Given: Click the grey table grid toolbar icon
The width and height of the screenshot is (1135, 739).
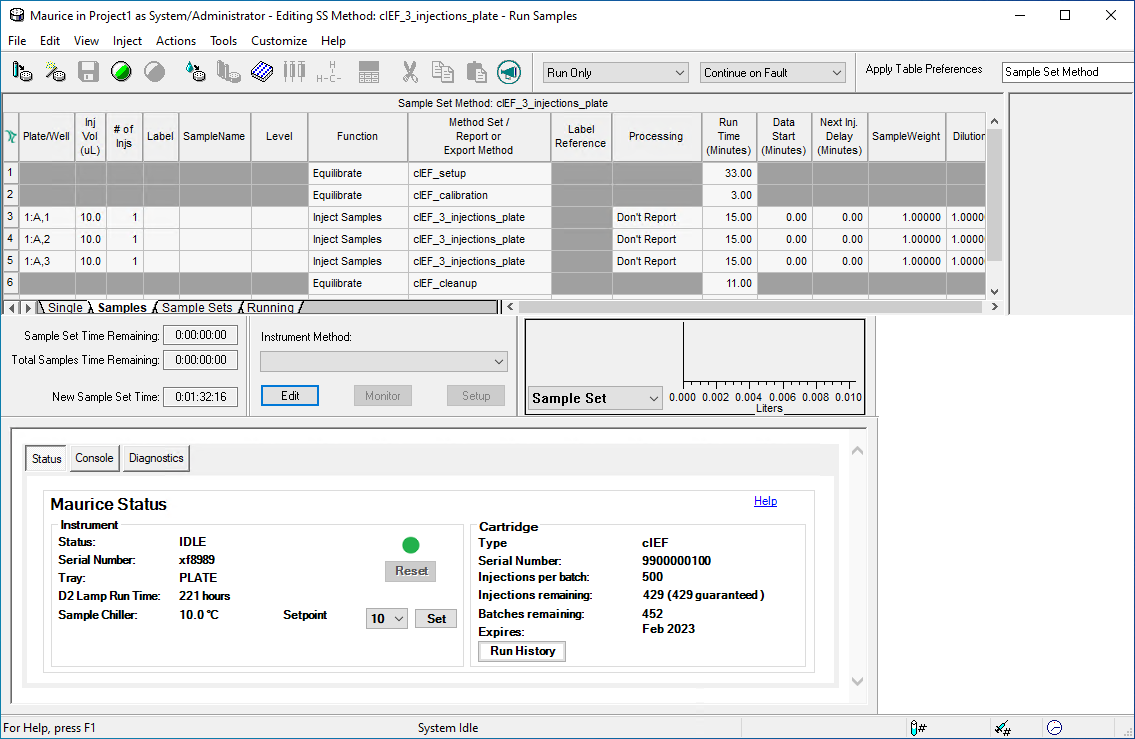Looking at the screenshot, I should coord(368,72).
